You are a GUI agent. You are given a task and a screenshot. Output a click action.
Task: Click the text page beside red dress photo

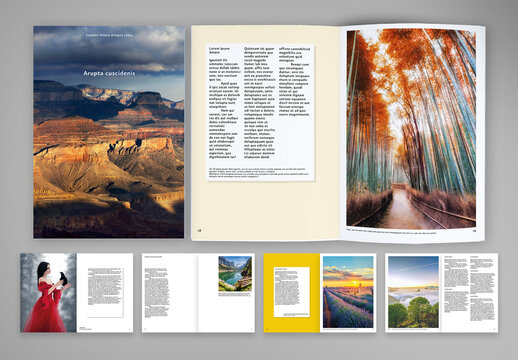coord(105,293)
